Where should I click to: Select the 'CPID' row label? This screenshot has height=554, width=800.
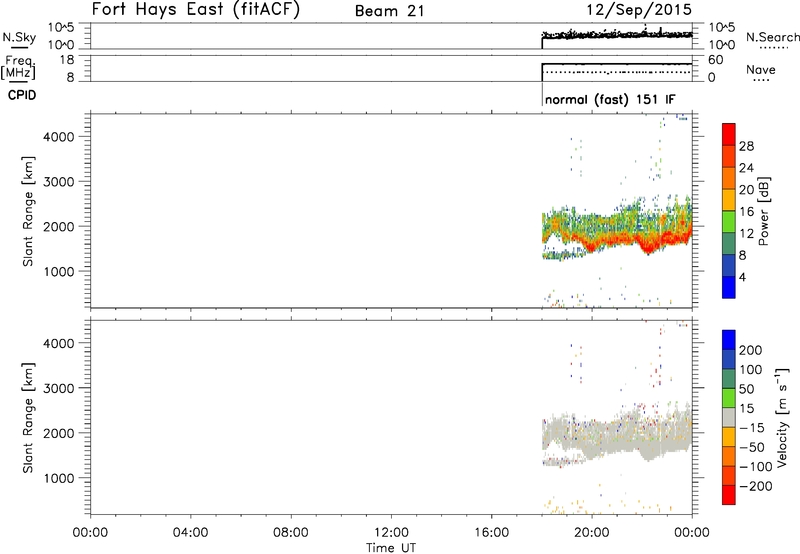tap(22, 95)
